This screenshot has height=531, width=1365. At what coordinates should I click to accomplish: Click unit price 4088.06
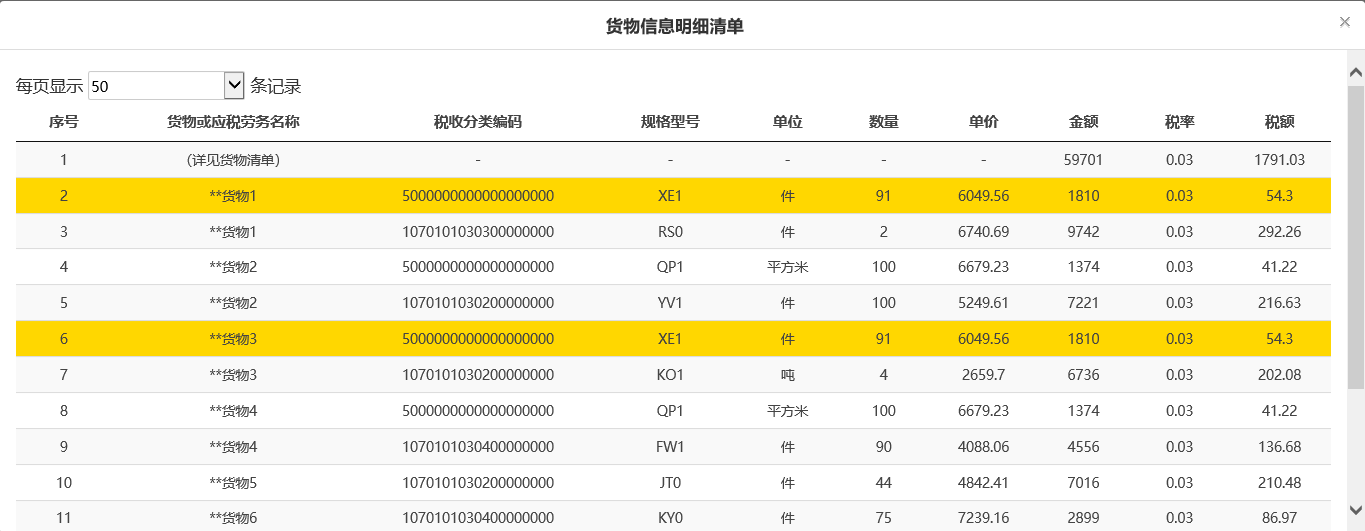984,447
